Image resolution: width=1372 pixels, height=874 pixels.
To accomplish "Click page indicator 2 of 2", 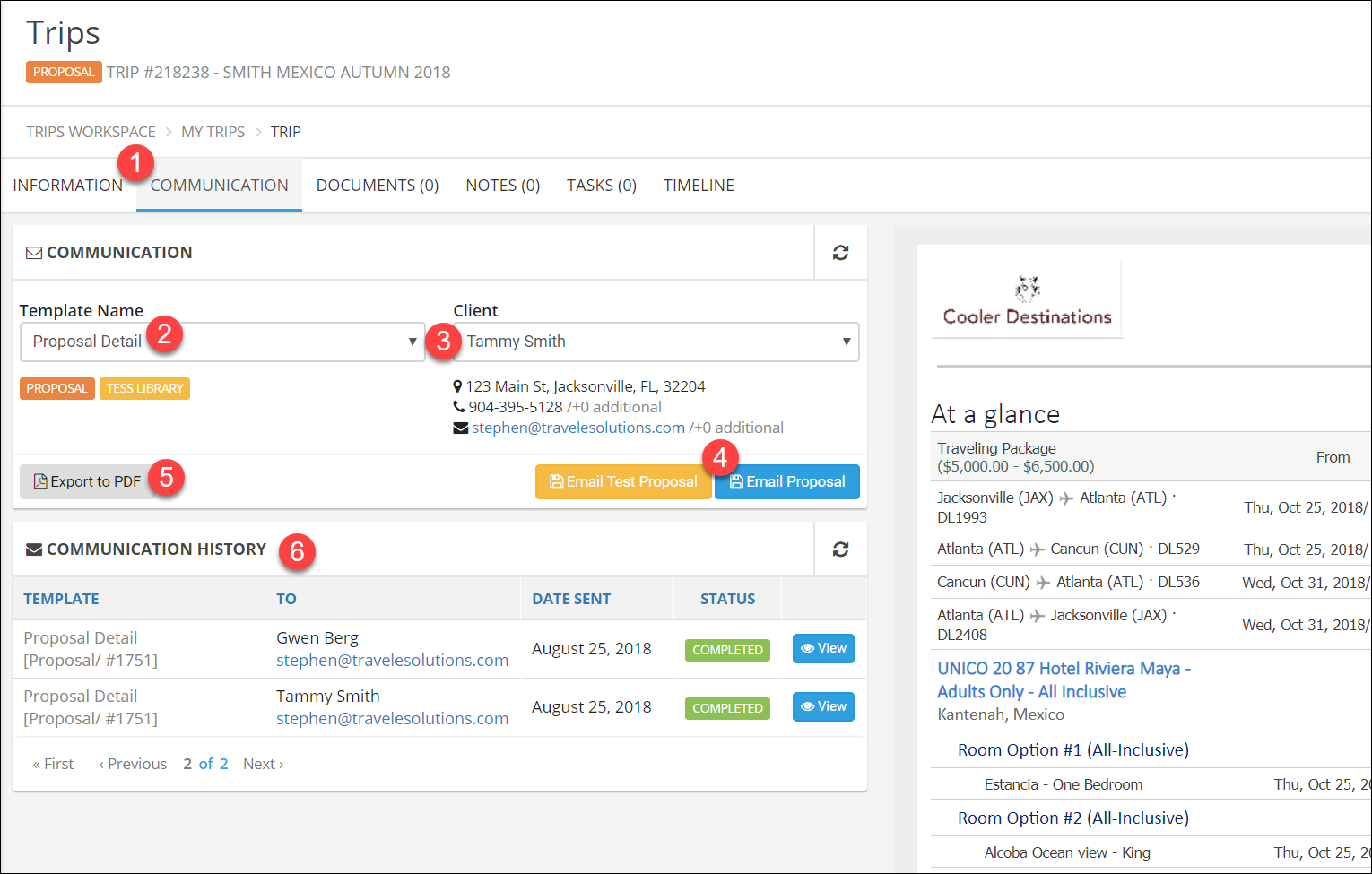I will [x=205, y=765].
